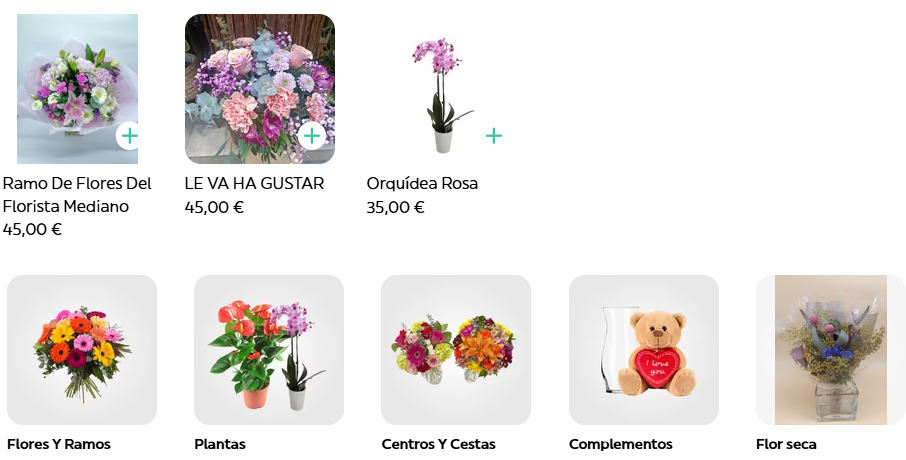Select the Complementos category label
The height and width of the screenshot is (460, 906).
[621, 444]
